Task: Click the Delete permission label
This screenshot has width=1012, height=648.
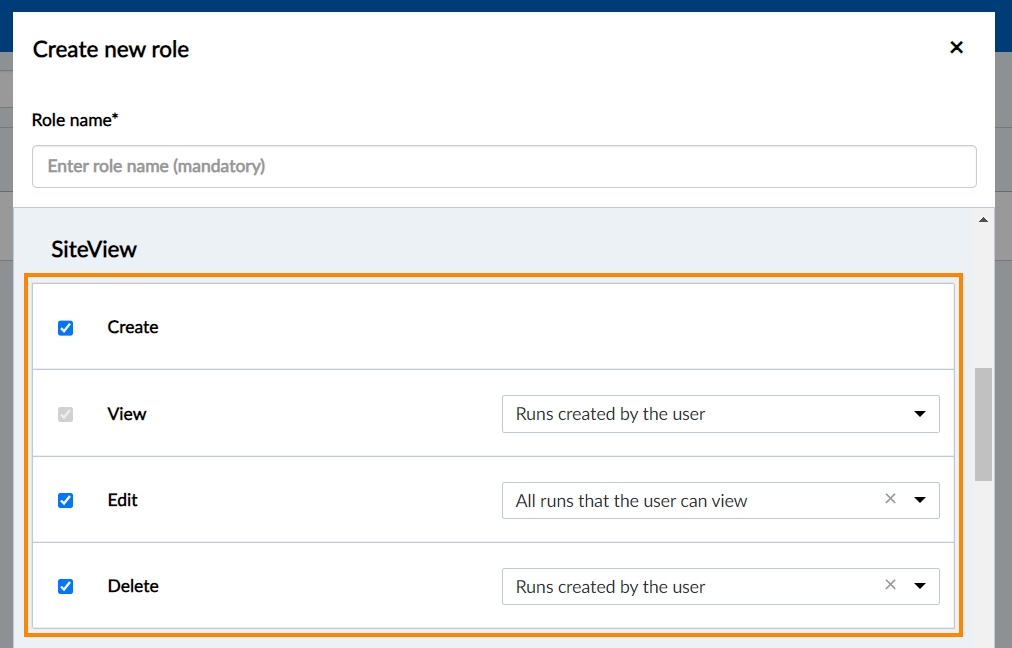Action: click(133, 585)
